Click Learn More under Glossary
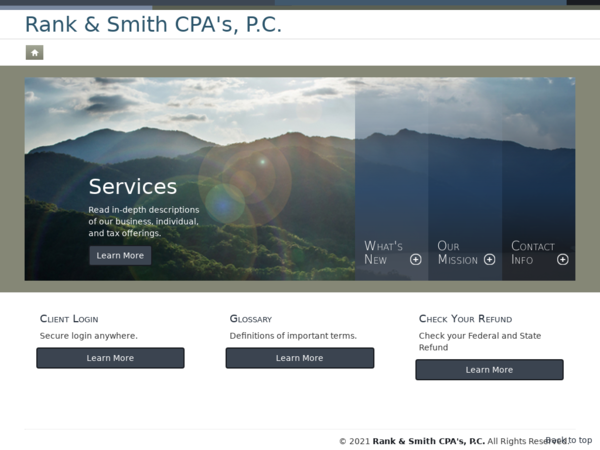The height and width of the screenshot is (450, 600). 300,358
